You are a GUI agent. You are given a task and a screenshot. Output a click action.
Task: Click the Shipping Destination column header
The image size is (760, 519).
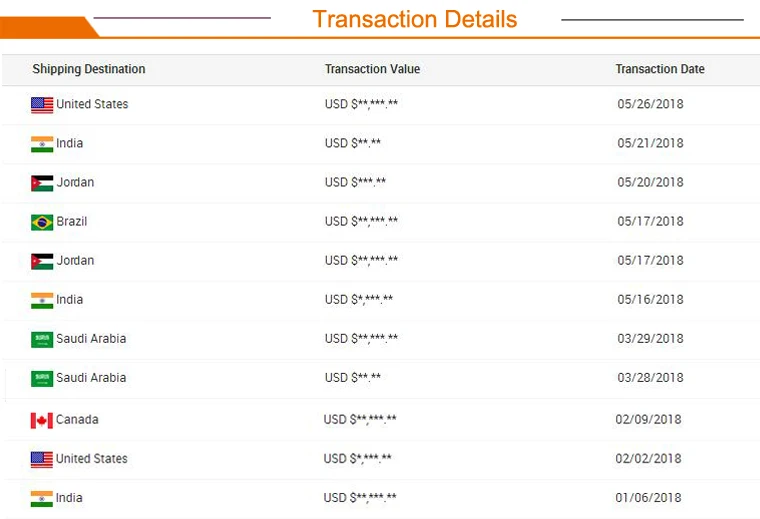click(89, 69)
